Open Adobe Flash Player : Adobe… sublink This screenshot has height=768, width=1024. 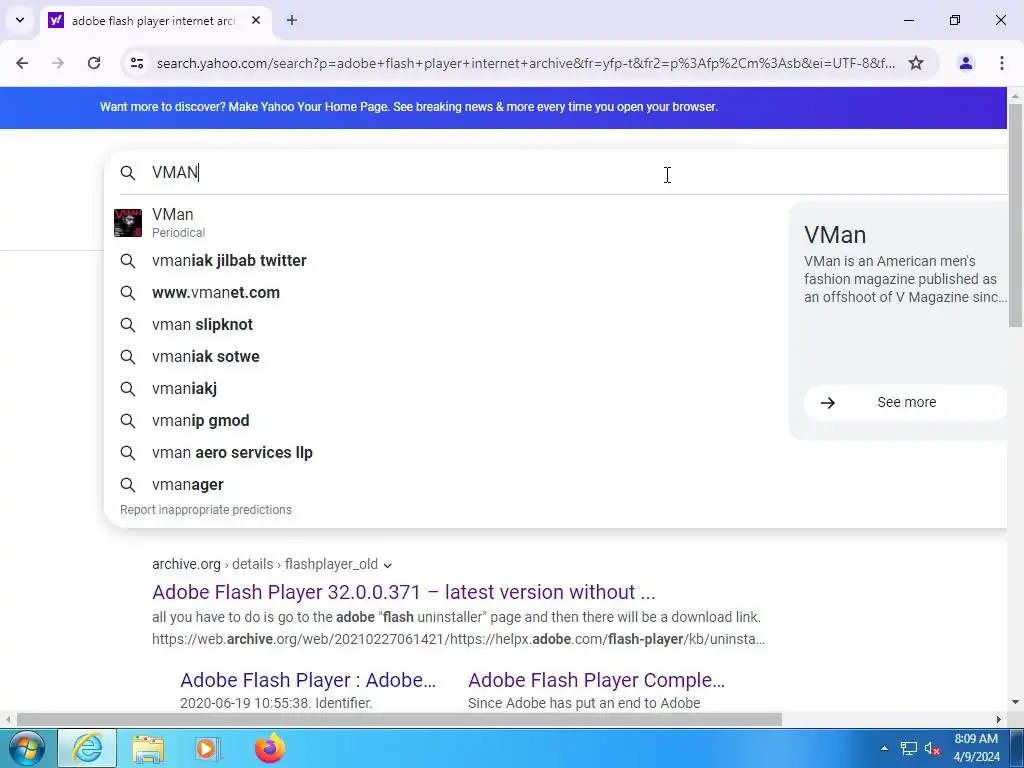pyautogui.click(x=308, y=680)
